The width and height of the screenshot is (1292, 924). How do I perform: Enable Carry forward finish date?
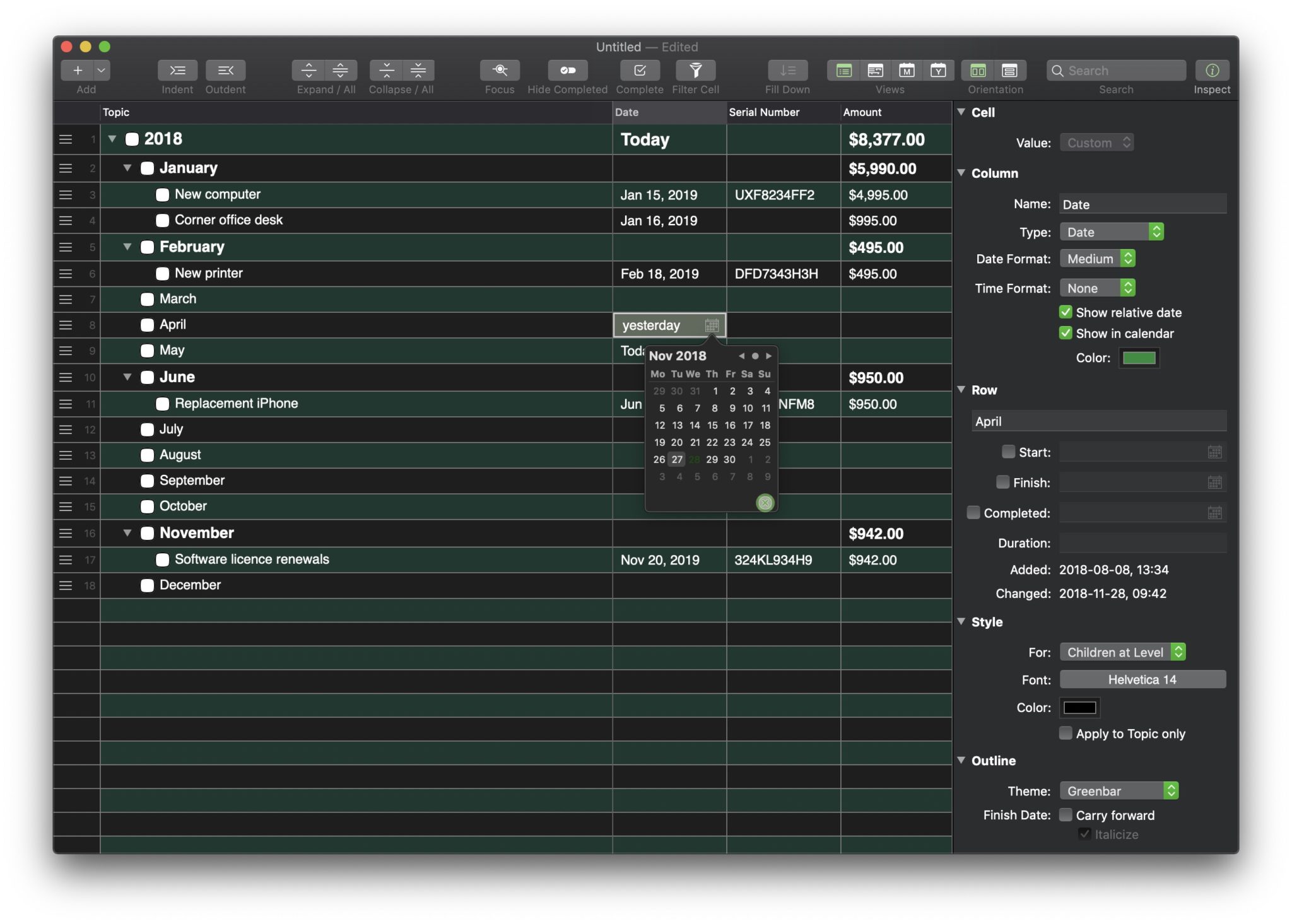click(1066, 814)
